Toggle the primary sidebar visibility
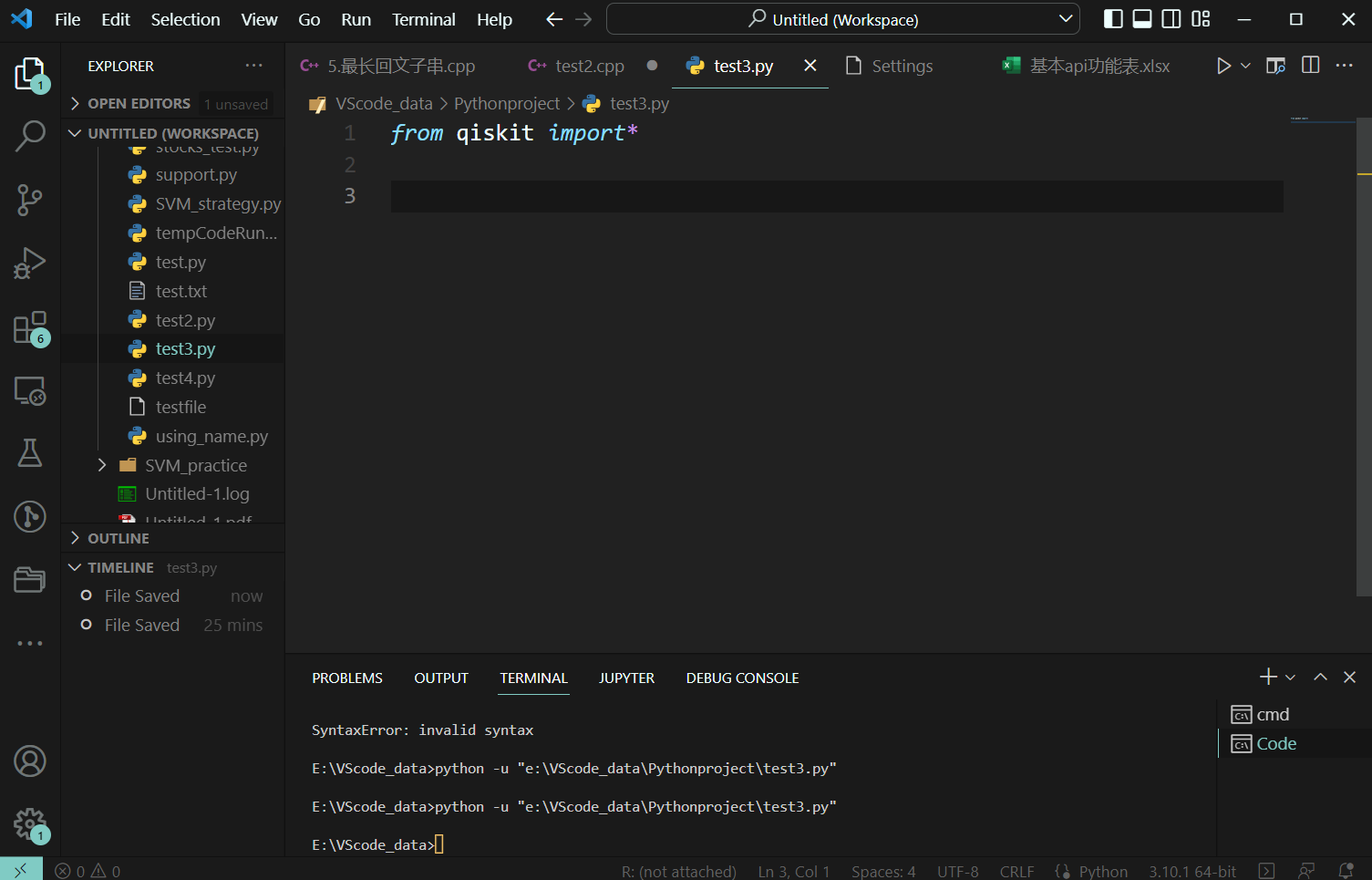 [1113, 18]
